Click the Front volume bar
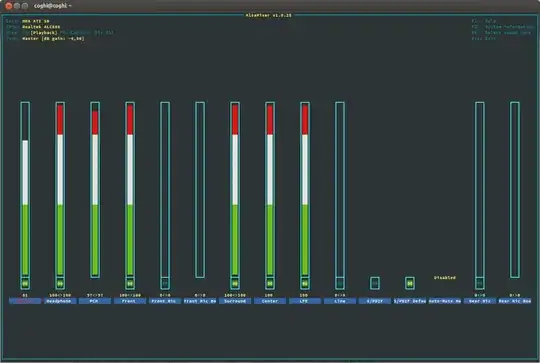The image size is (540, 363). pos(130,189)
